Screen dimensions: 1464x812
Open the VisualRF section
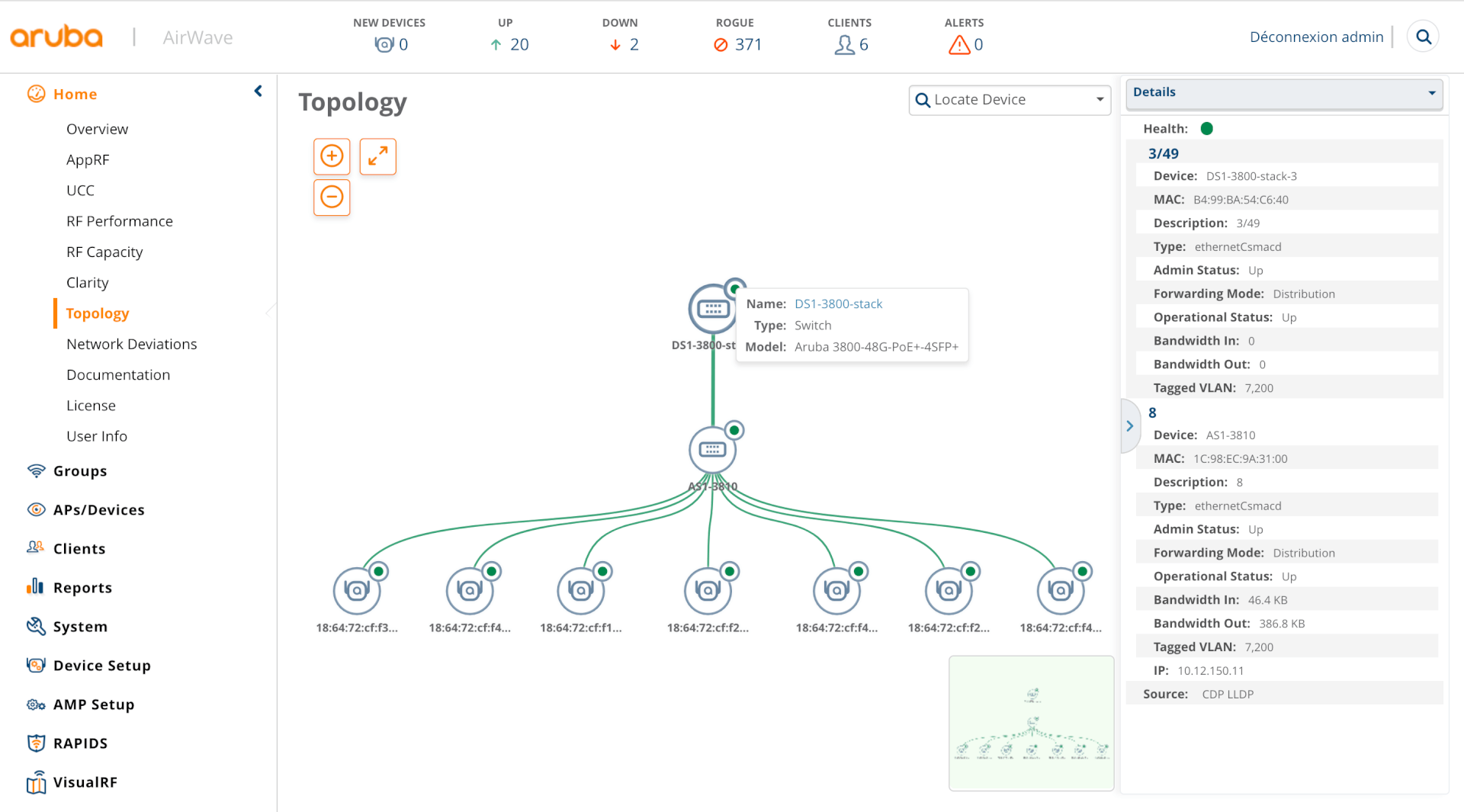click(x=85, y=782)
